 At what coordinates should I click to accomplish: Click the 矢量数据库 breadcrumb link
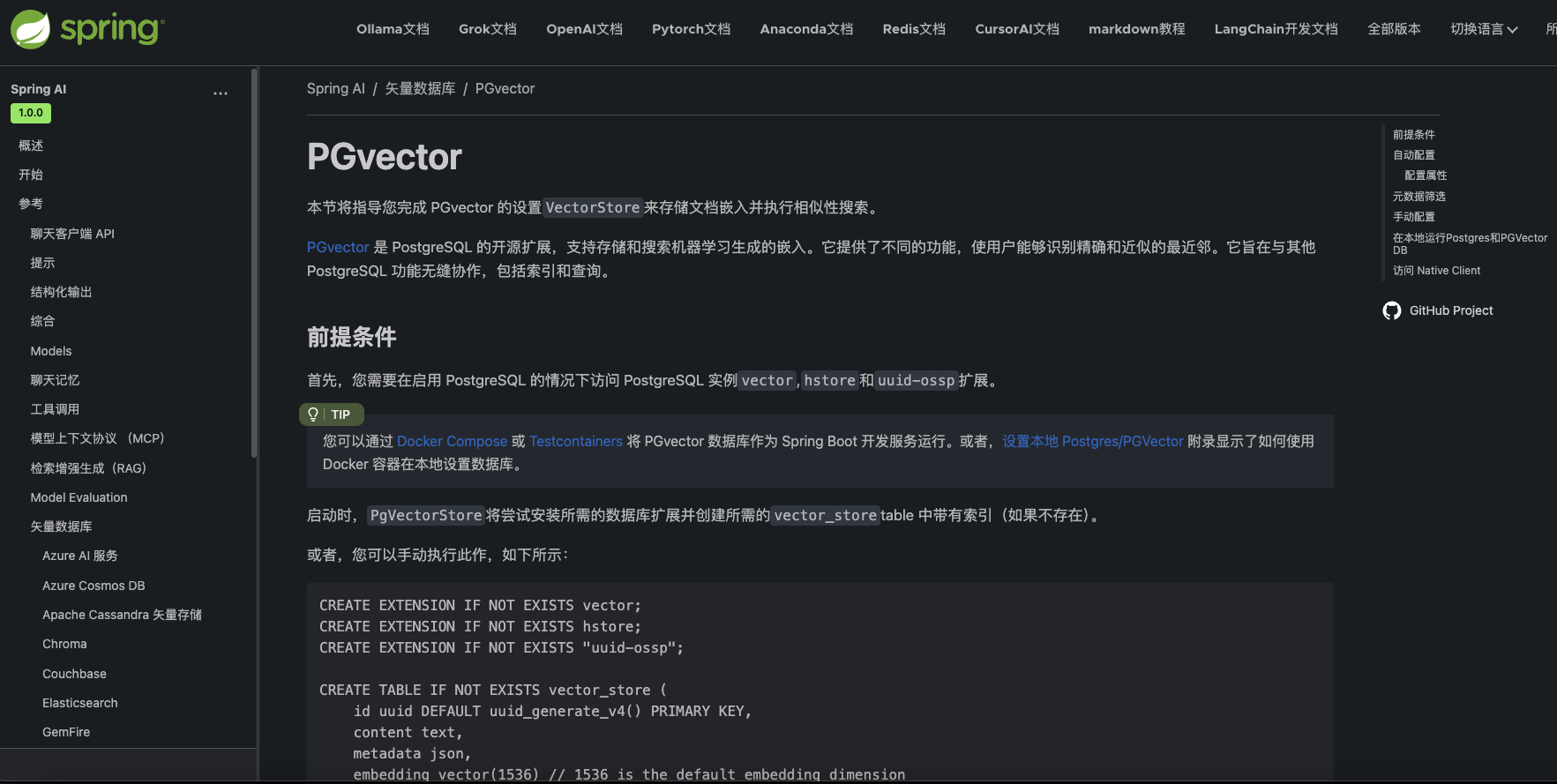coord(420,88)
